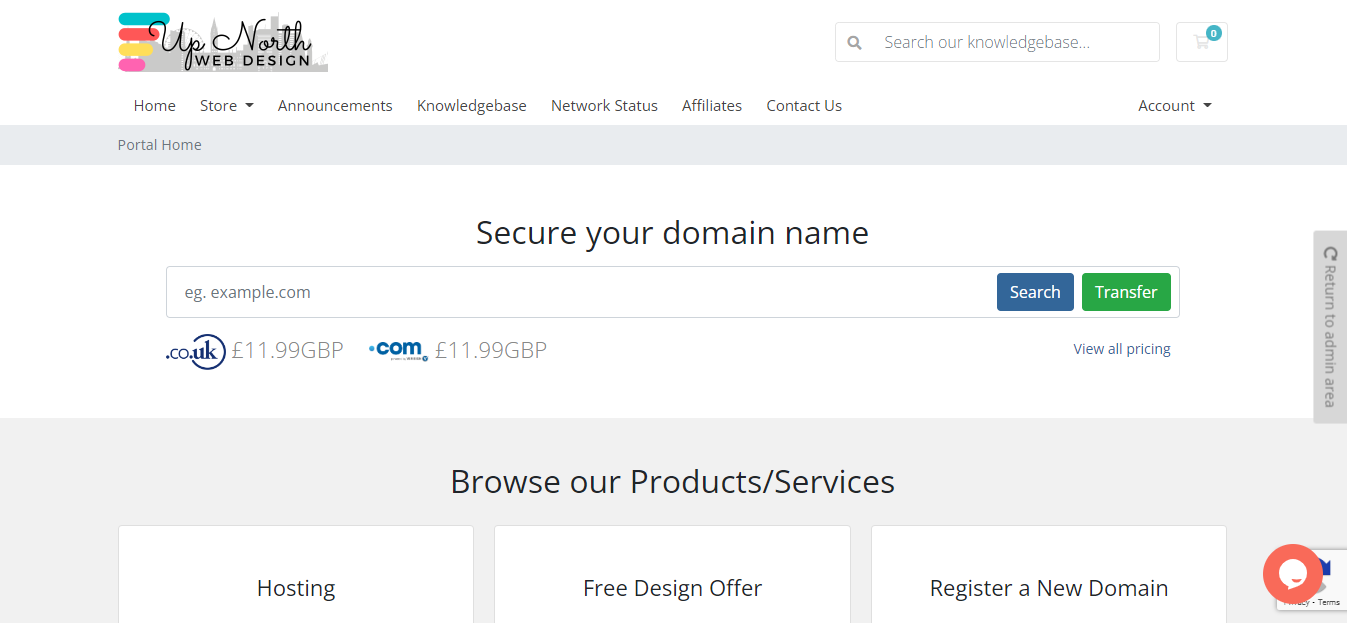The height and width of the screenshot is (623, 1347).
Task: Expand the Account dropdown menu
Action: (1175, 106)
